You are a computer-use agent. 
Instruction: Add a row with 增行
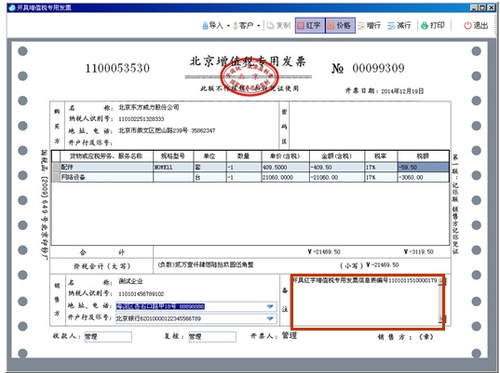click(369, 25)
